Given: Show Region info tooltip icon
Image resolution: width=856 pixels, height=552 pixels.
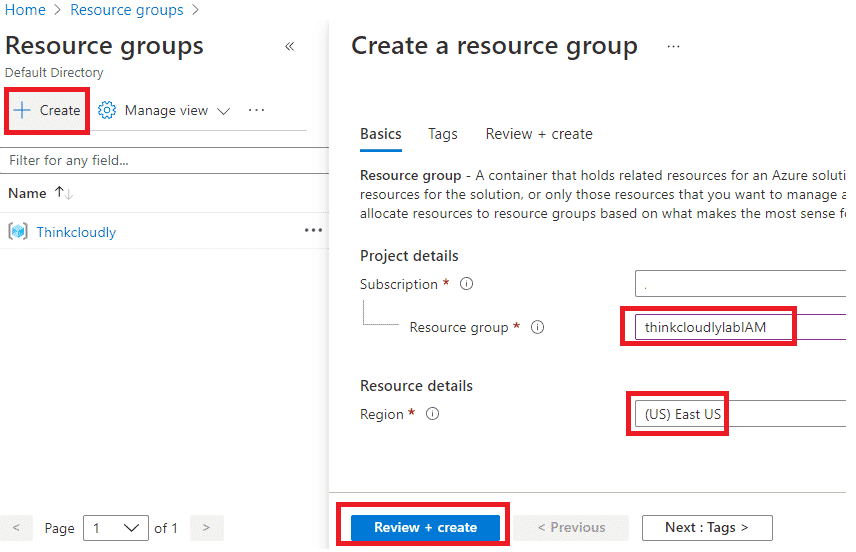Looking at the screenshot, I should (x=432, y=414).
